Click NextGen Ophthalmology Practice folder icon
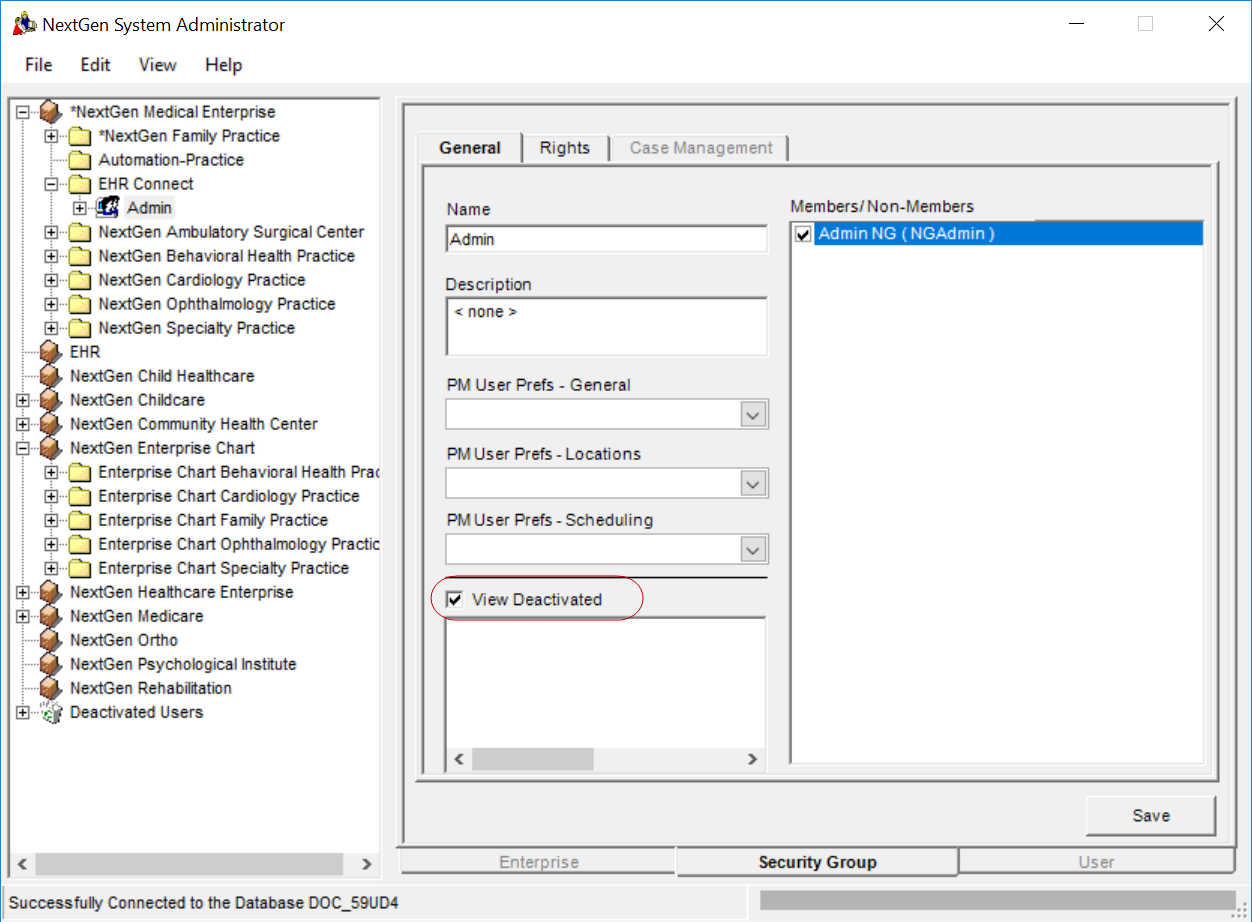 [x=80, y=304]
